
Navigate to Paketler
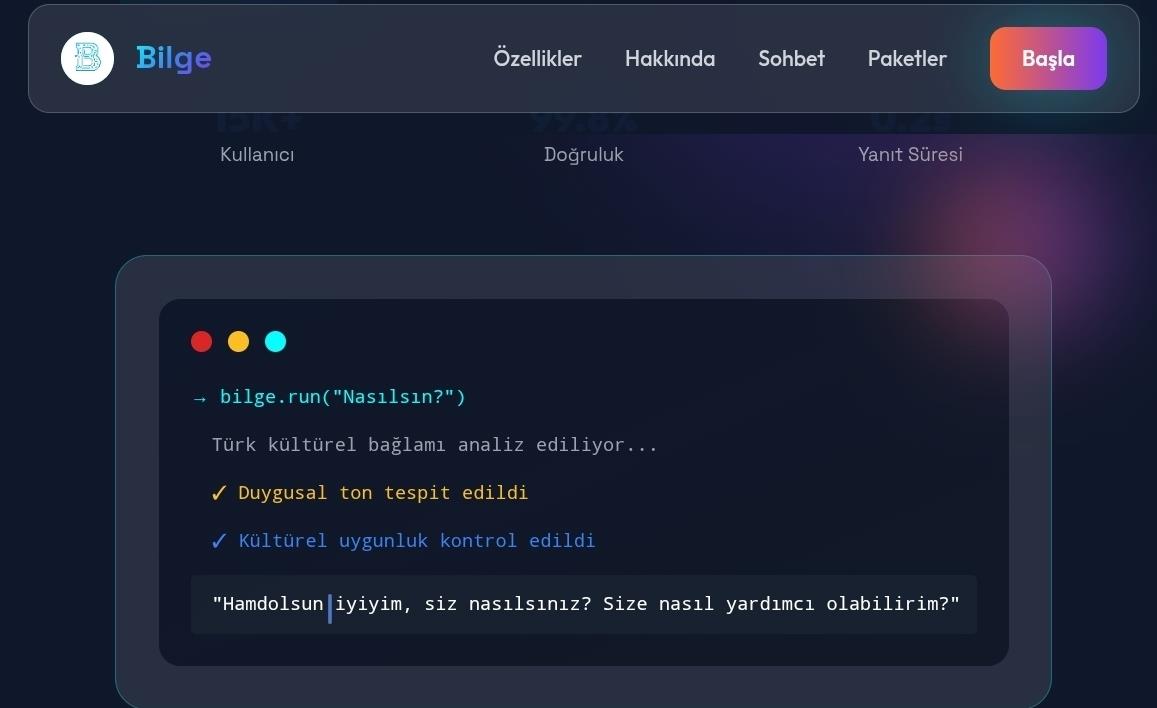click(x=907, y=58)
